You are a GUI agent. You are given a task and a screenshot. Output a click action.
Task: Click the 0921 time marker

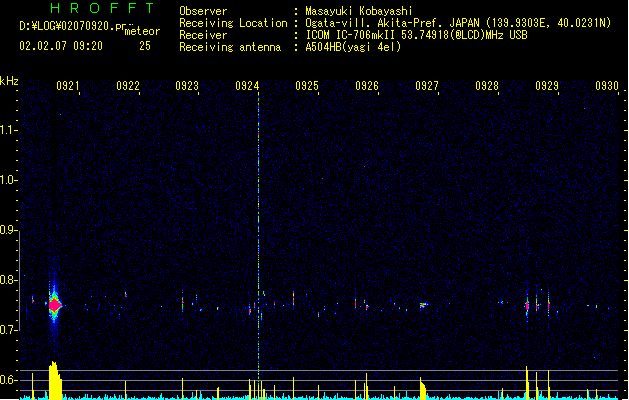[x=67, y=85]
